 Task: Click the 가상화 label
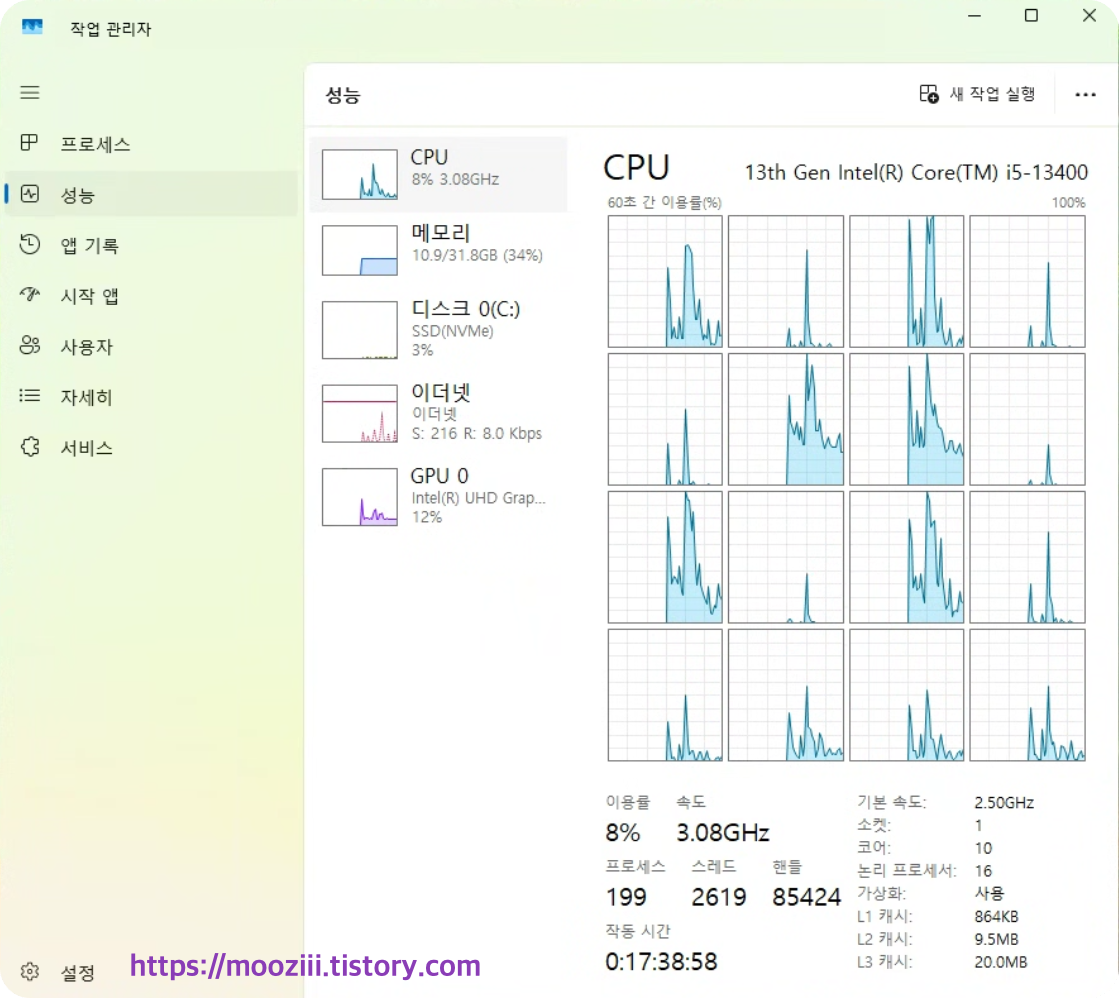[881, 893]
